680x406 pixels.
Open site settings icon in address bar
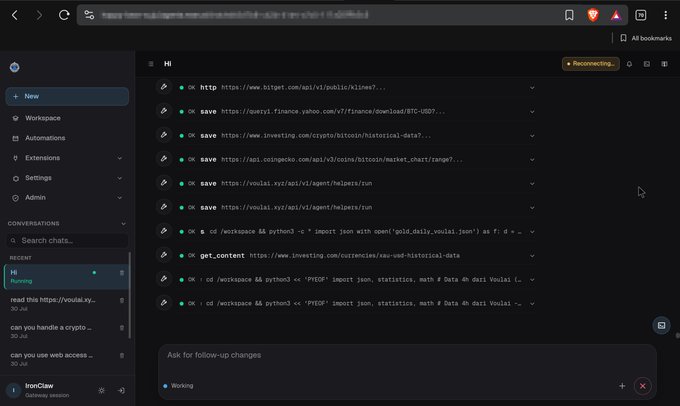click(89, 15)
